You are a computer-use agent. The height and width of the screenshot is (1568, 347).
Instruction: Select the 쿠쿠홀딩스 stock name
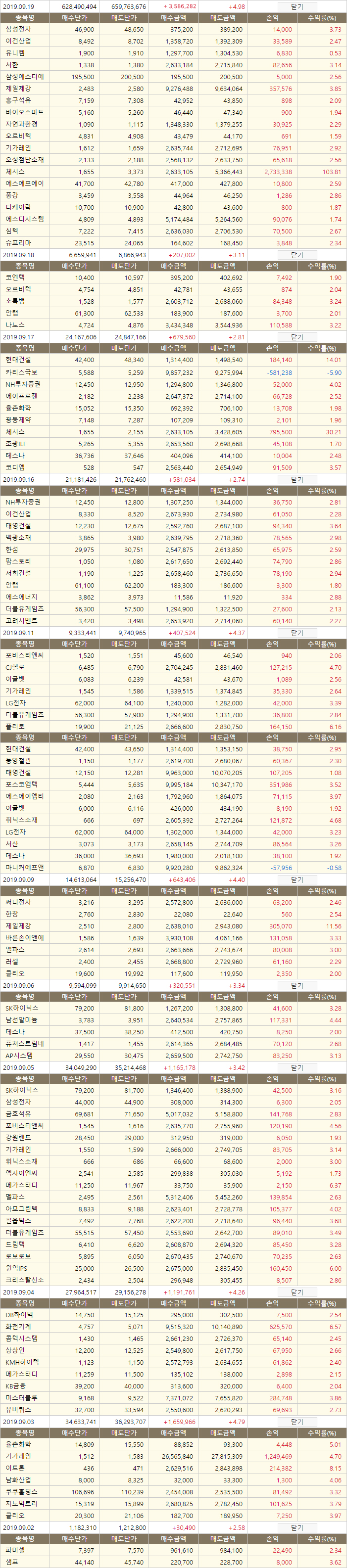pyautogui.click(x=21, y=1492)
